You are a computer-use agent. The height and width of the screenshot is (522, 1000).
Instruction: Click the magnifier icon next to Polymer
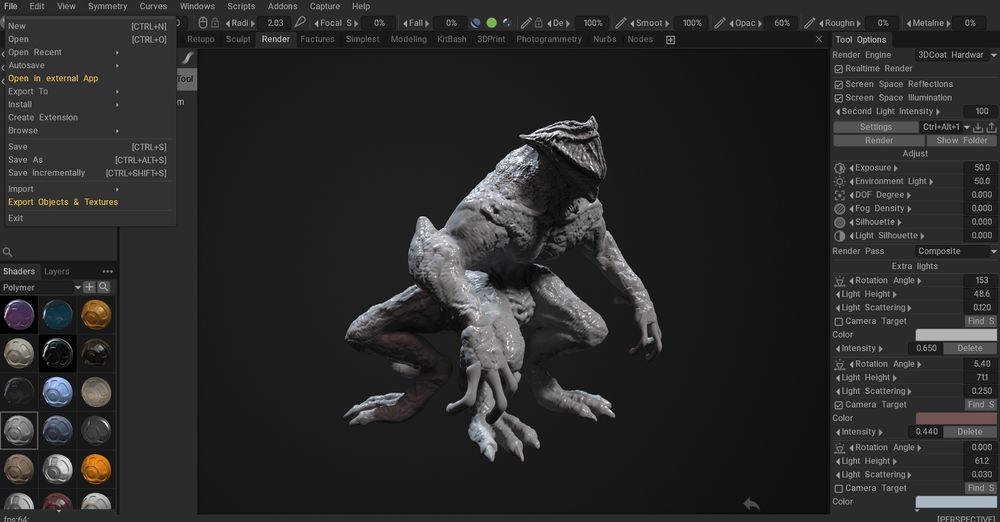coord(104,287)
